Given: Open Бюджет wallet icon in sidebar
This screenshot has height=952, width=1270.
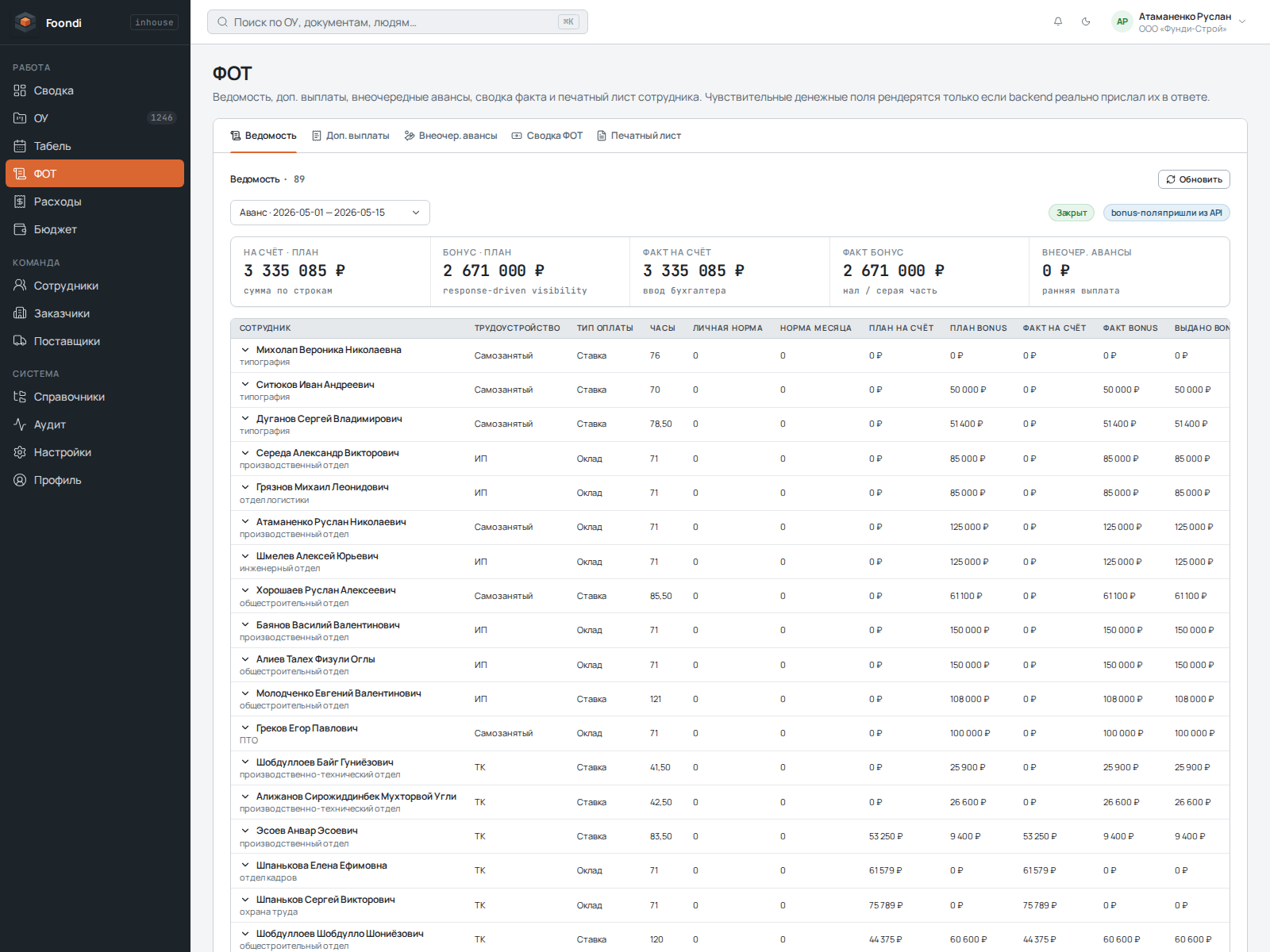Looking at the screenshot, I should pyautogui.click(x=20, y=229).
